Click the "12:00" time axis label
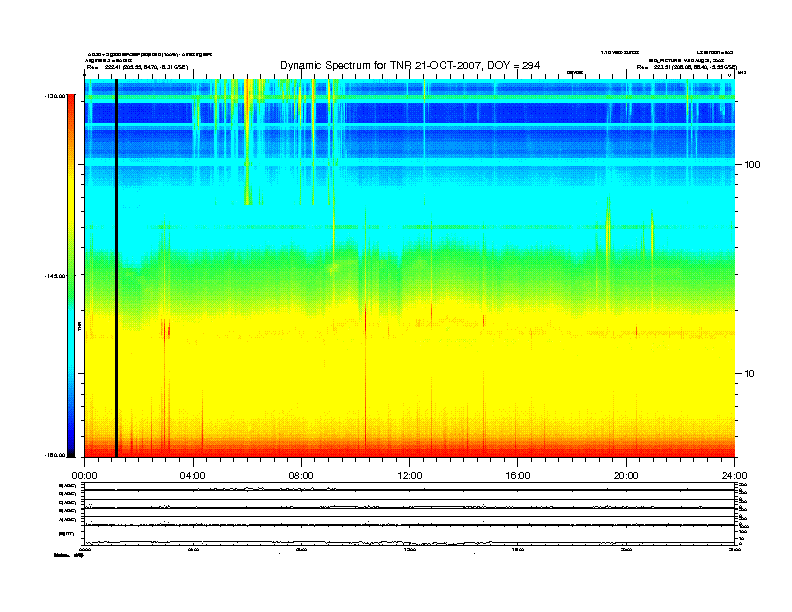The image size is (792, 612). click(410, 476)
